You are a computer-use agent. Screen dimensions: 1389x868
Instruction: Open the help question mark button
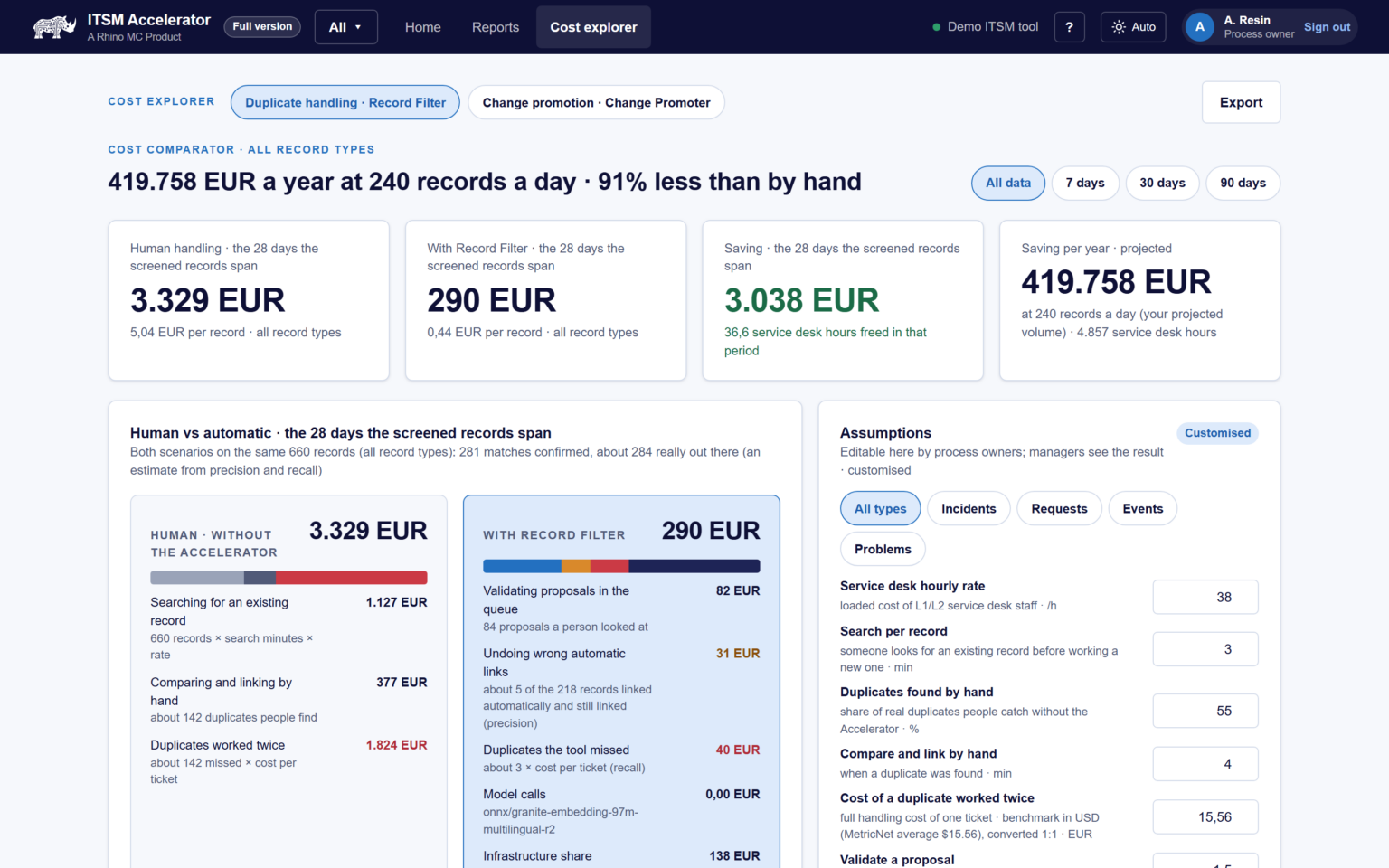(x=1069, y=27)
